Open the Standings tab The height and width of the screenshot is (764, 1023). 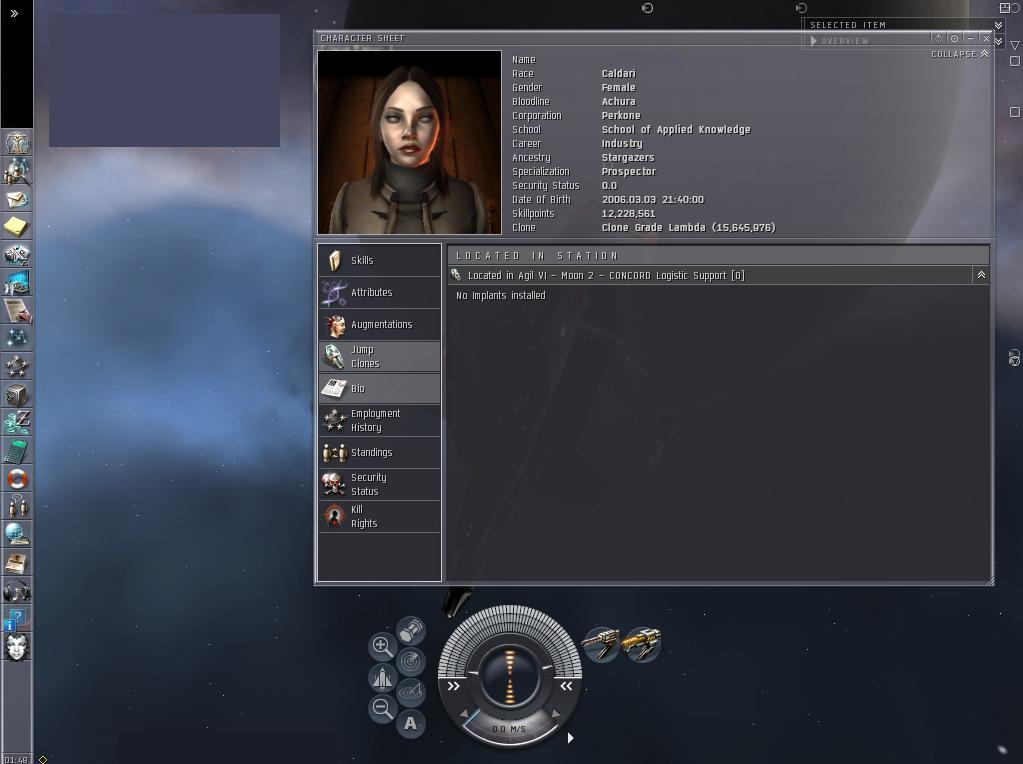pos(379,452)
